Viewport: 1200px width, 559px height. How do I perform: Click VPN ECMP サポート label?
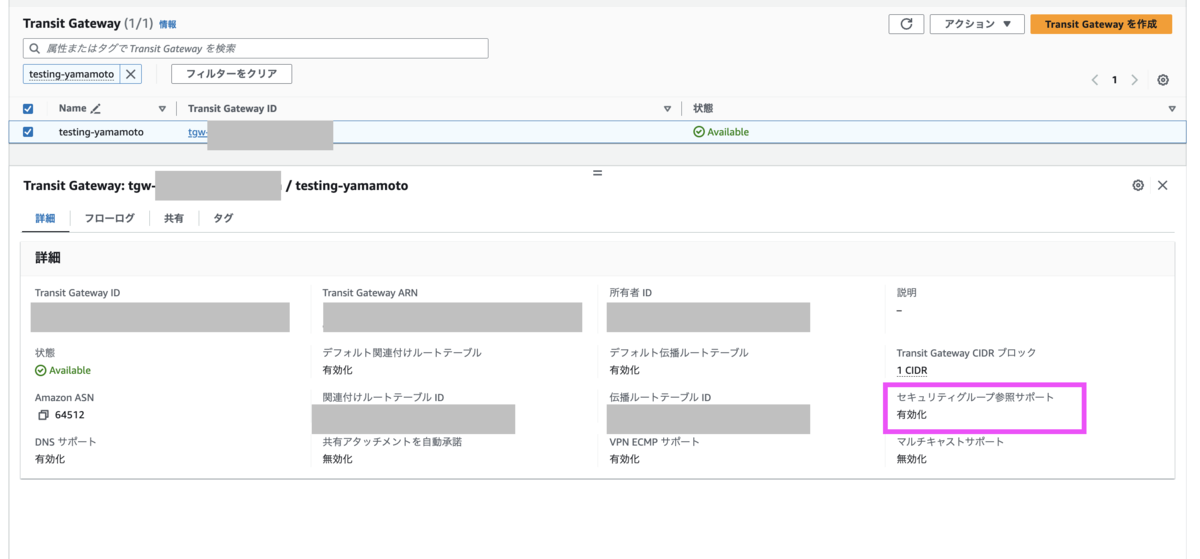[655, 441]
